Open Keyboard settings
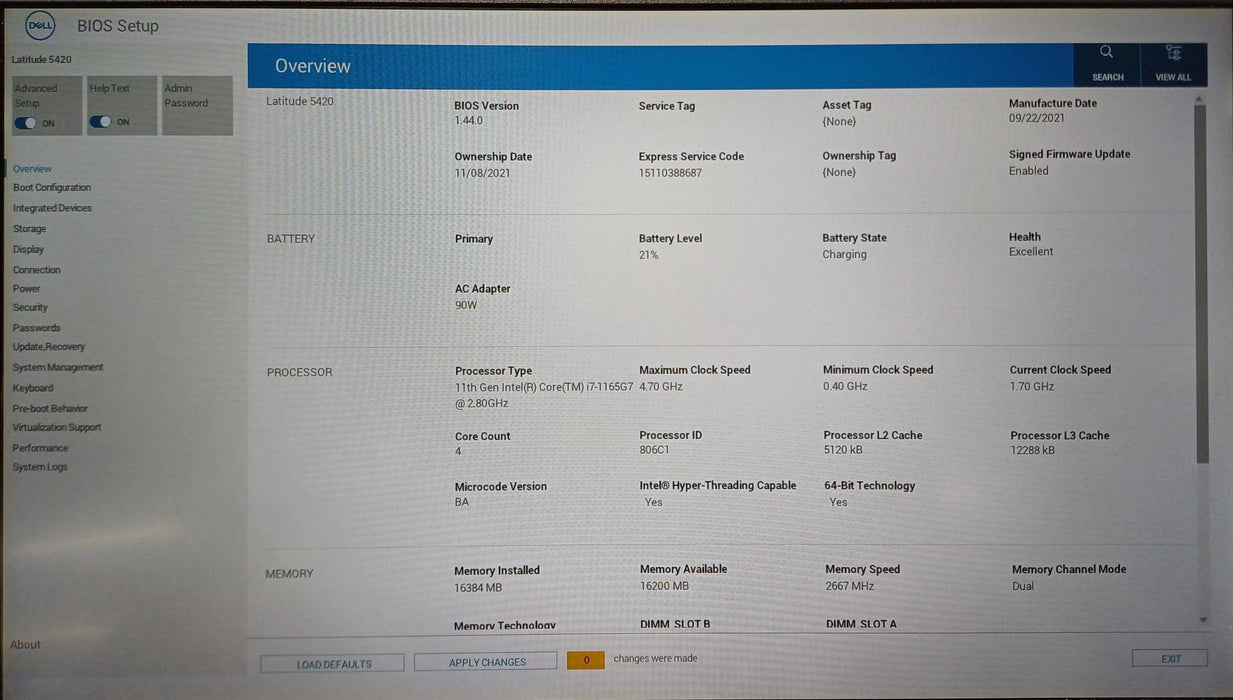This screenshot has width=1233, height=700. coord(33,388)
